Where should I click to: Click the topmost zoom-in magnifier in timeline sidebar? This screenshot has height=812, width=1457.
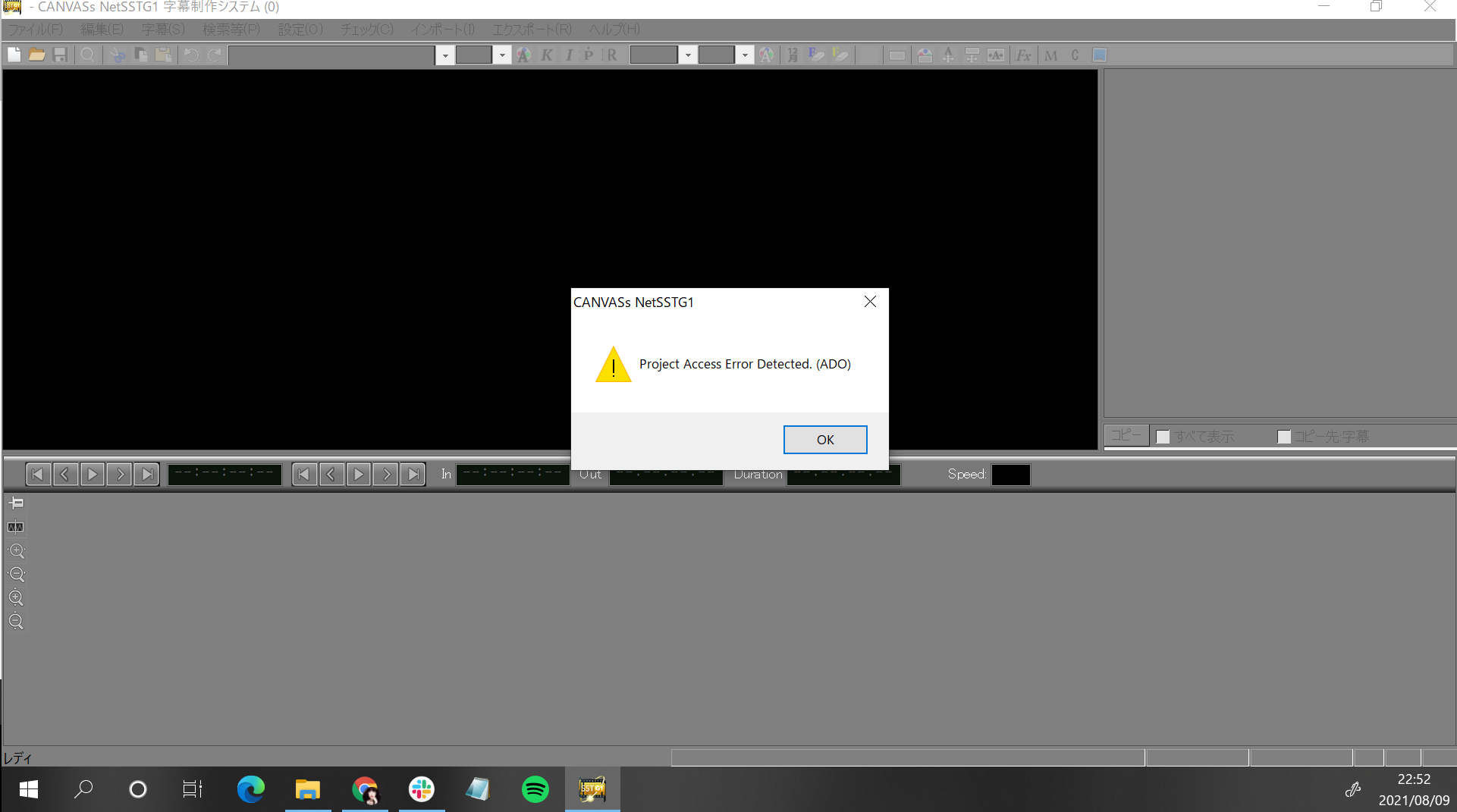pyautogui.click(x=16, y=551)
